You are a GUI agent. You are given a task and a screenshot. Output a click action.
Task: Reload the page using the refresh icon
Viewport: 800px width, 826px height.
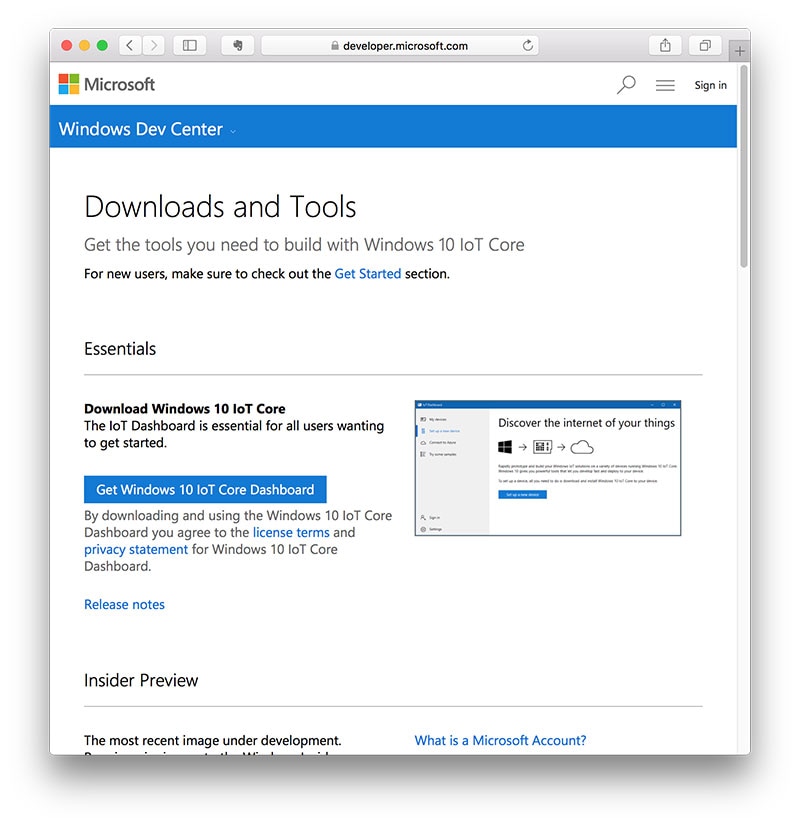click(x=527, y=44)
